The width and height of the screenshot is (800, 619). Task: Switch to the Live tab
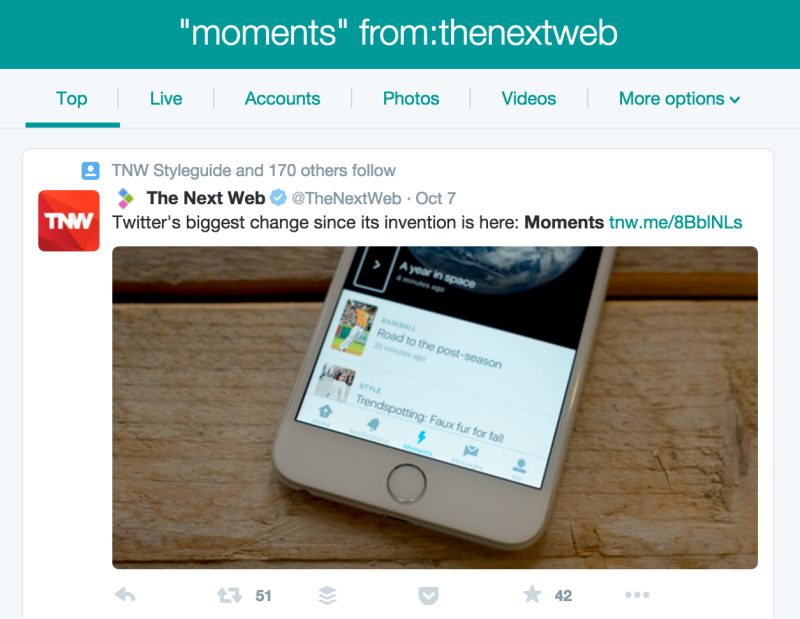pos(166,98)
